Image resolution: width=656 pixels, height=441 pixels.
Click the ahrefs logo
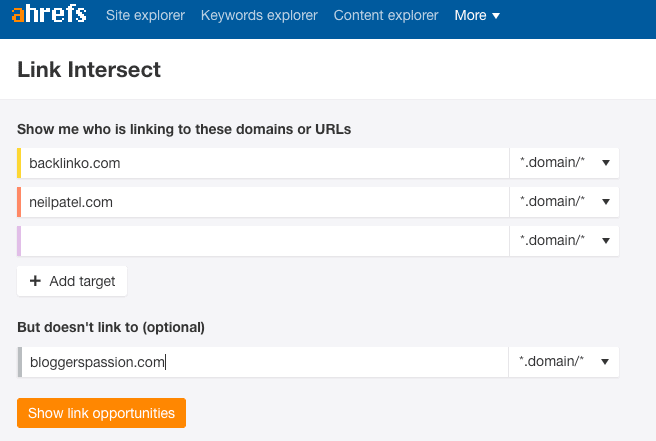click(x=49, y=15)
